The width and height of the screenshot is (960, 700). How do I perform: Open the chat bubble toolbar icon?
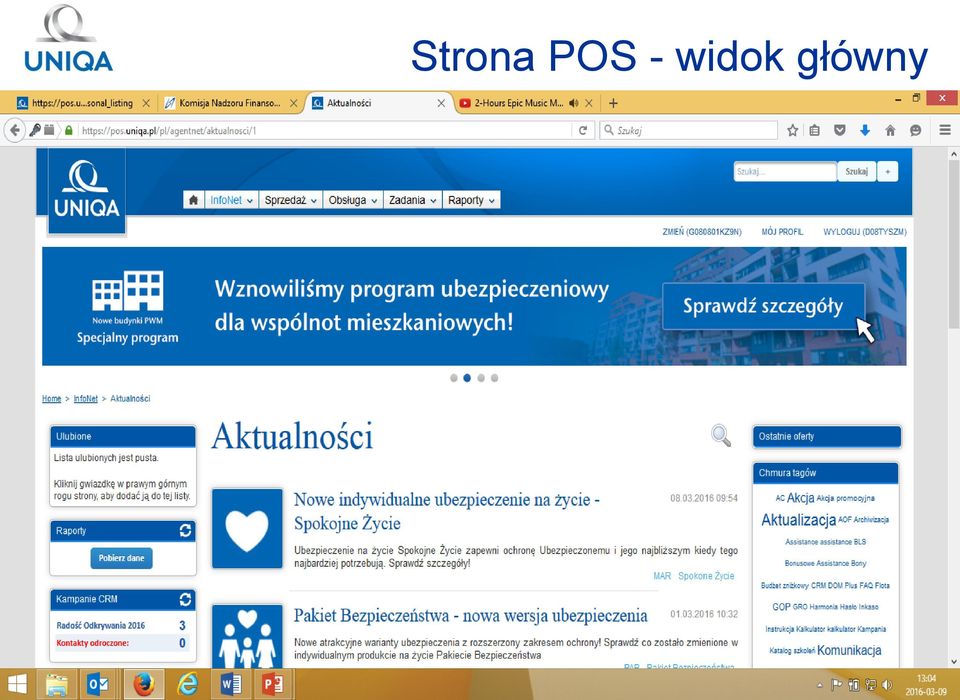pyautogui.click(x=916, y=130)
